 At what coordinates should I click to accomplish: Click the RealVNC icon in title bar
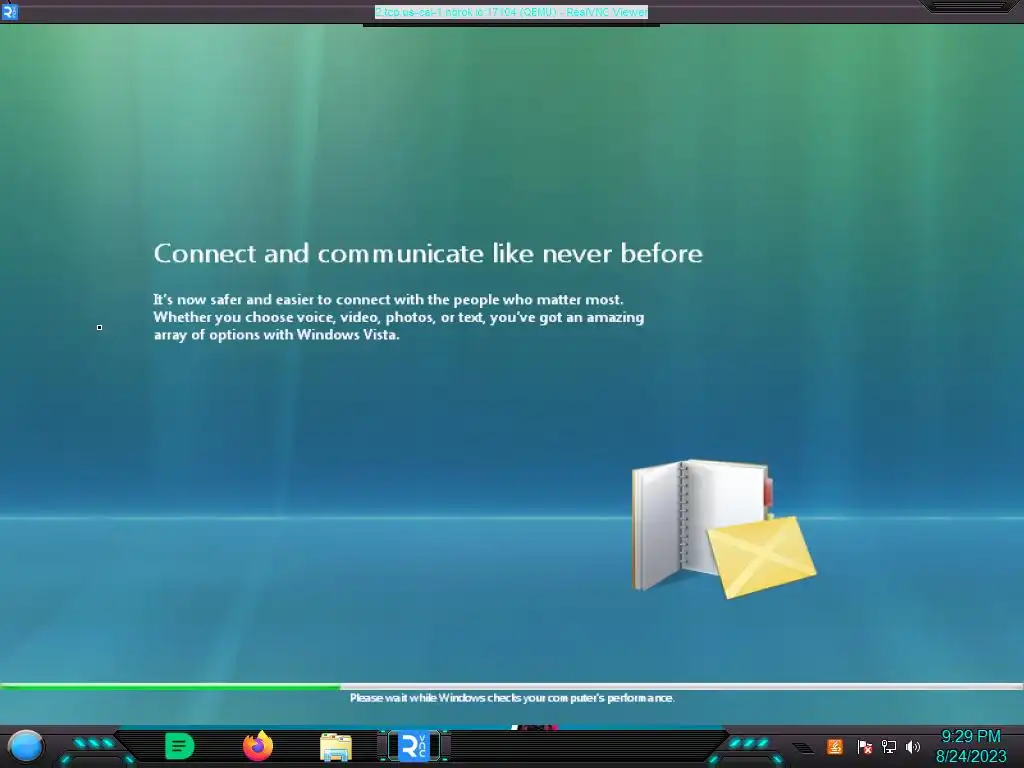pyautogui.click(x=10, y=12)
